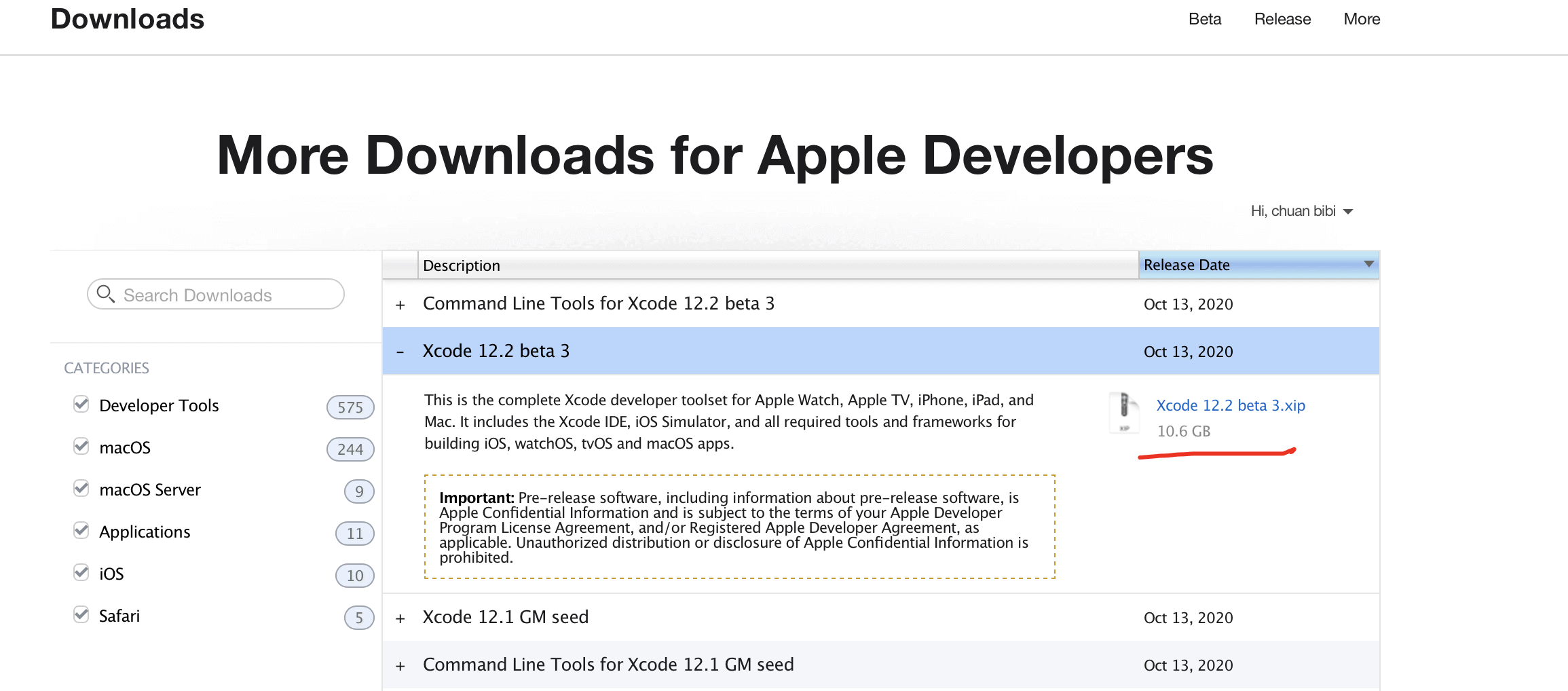
Task: Uncheck the iOS category checkbox
Action: pyautogui.click(x=81, y=573)
